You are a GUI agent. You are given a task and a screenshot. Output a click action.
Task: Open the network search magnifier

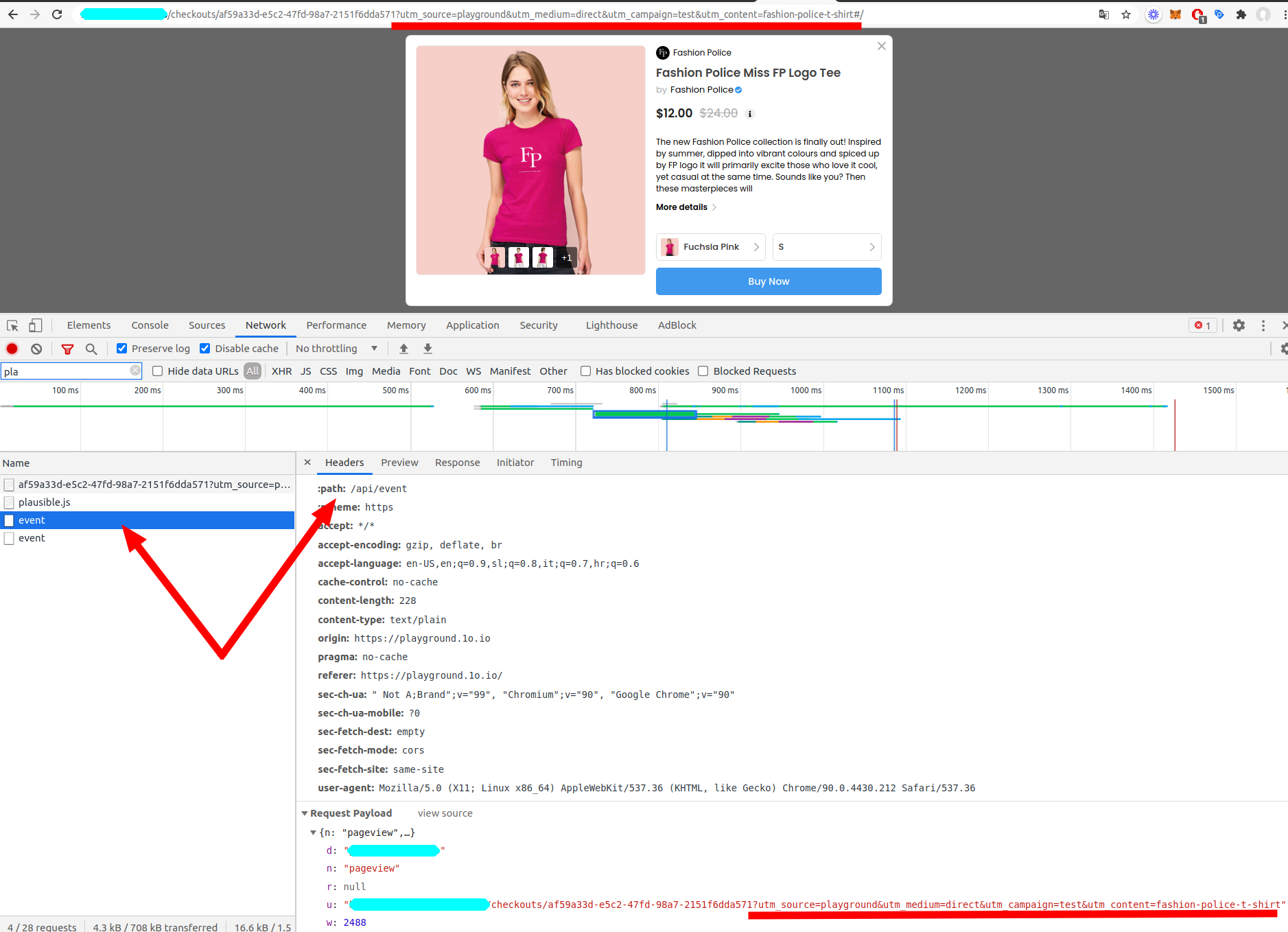pyautogui.click(x=91, y=349)
